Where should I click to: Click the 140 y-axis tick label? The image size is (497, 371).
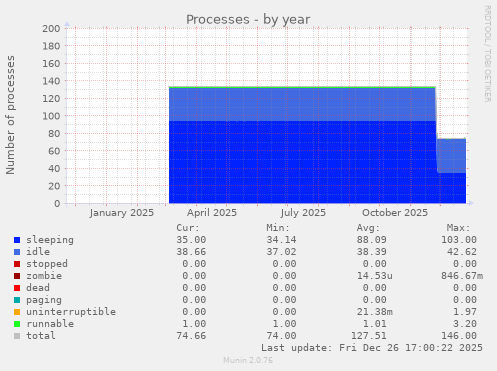click(51, 81)
